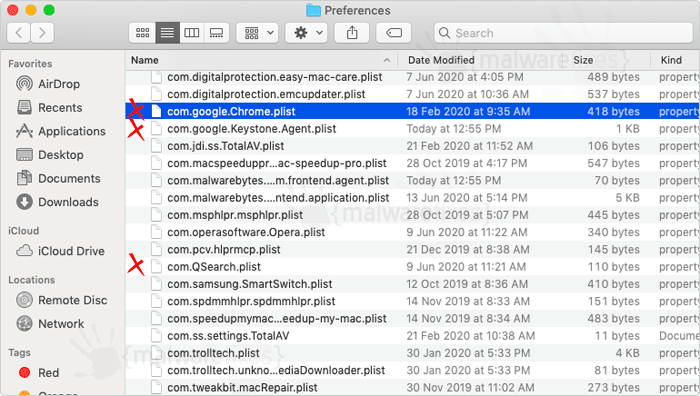Viewport: 700px width, 396px height.
Task: Open Desktop in the sidebar
Action: pos(61,155)
